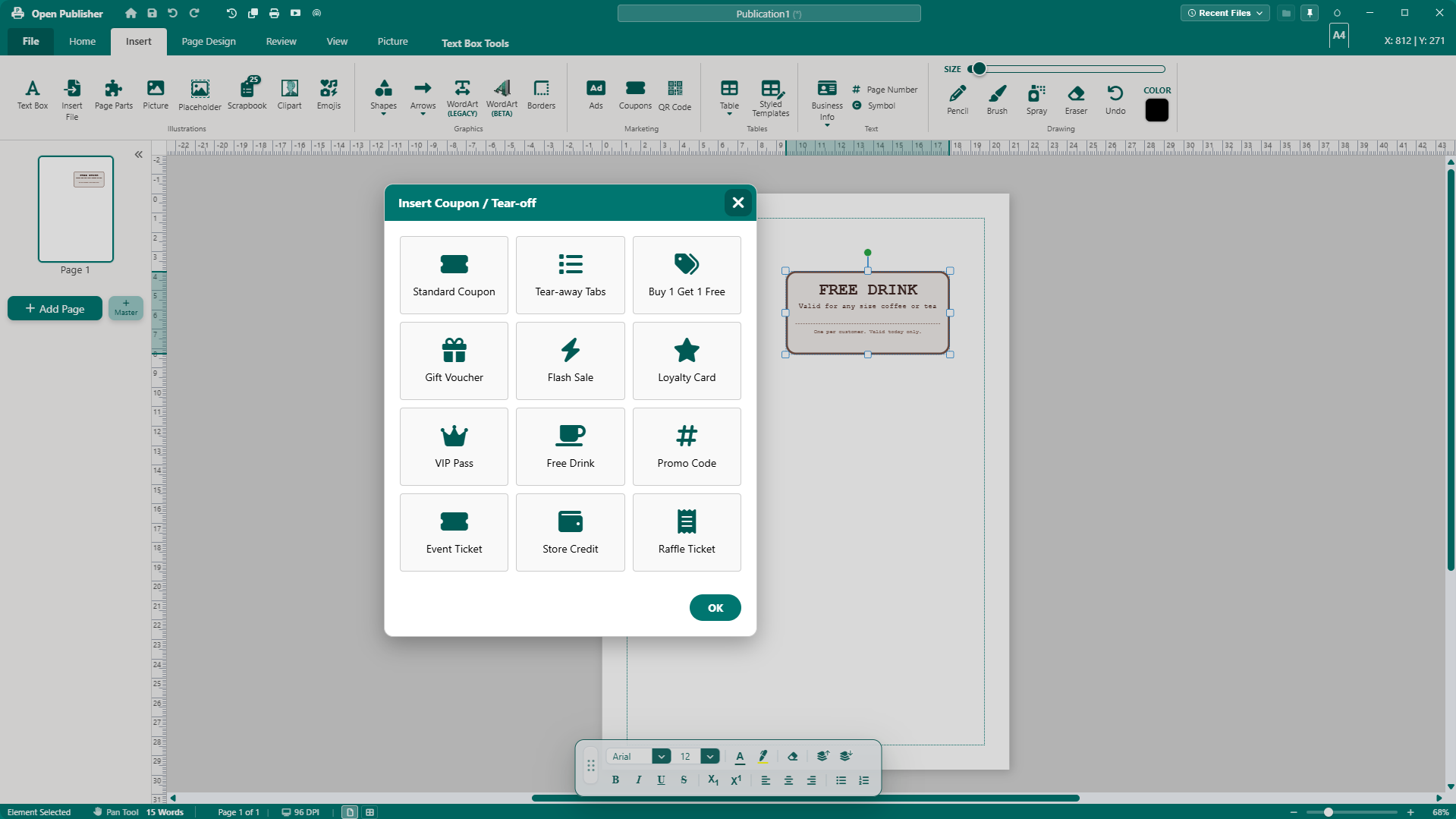The height and width of the screenshot is (819, 1456).
Task: Open the black drawing COLOR swatch
Action: (1156, 110)
